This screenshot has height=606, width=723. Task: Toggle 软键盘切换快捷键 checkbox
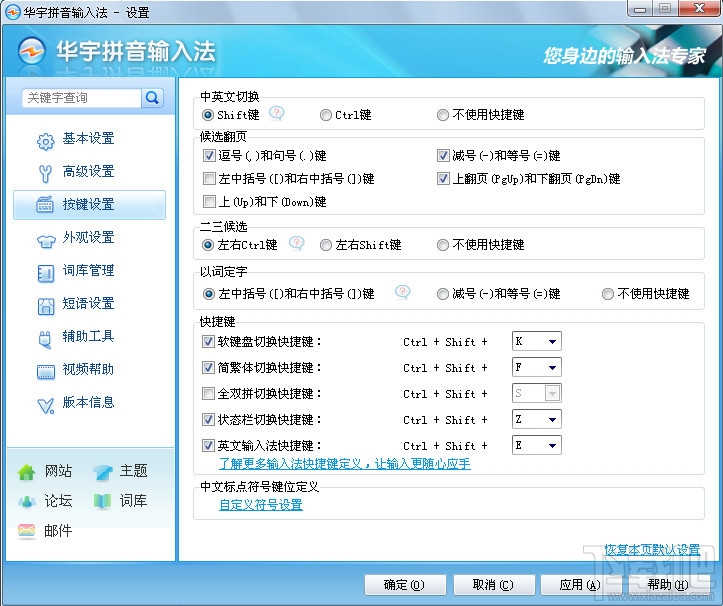click(x=208, y=341)
